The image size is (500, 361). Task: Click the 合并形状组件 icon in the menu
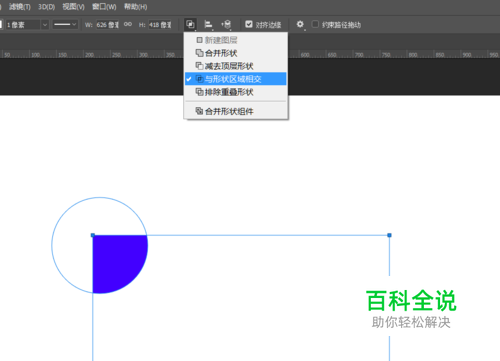point(199,111)
